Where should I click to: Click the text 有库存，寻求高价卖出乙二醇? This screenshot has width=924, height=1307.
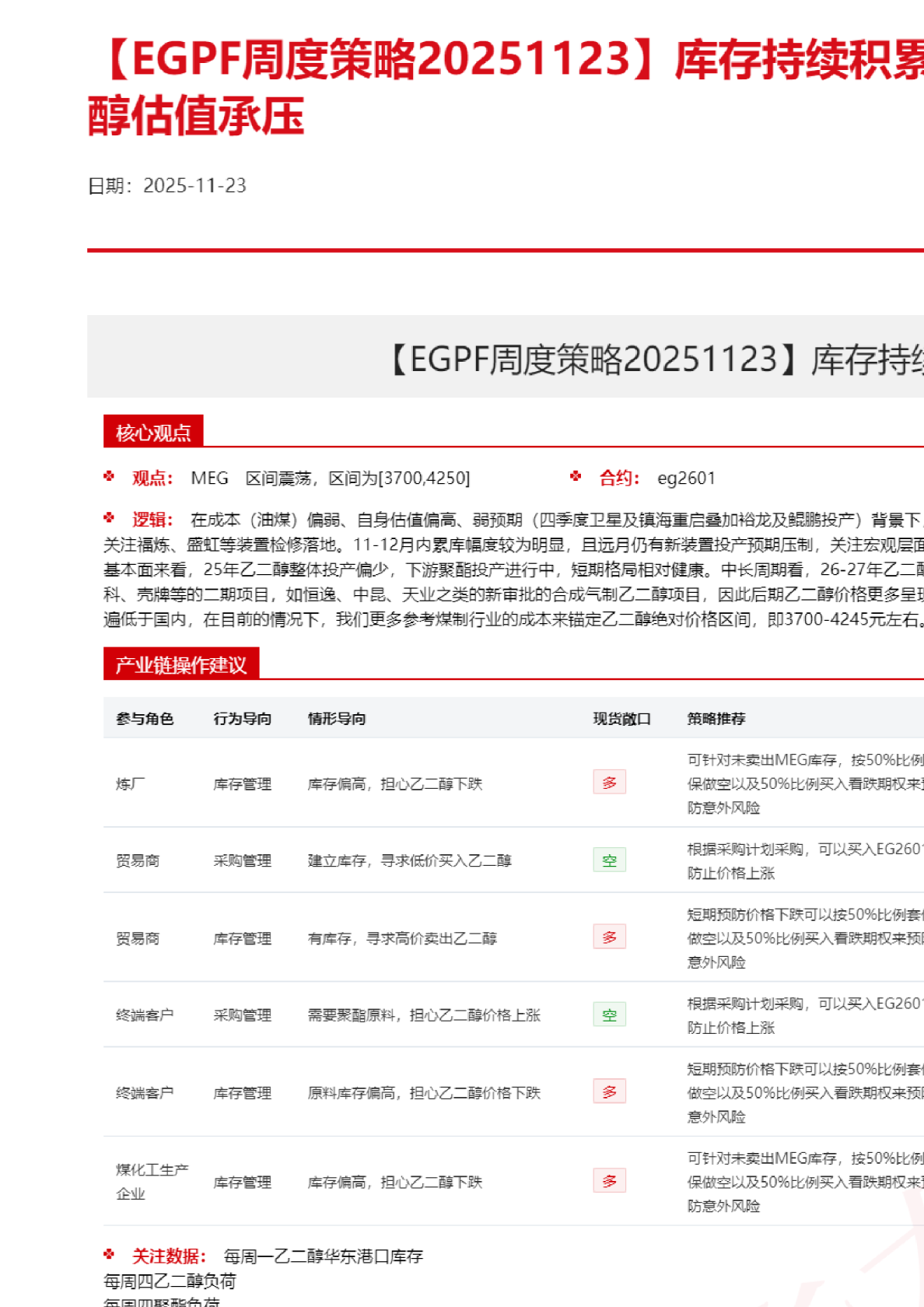[402, 938]
